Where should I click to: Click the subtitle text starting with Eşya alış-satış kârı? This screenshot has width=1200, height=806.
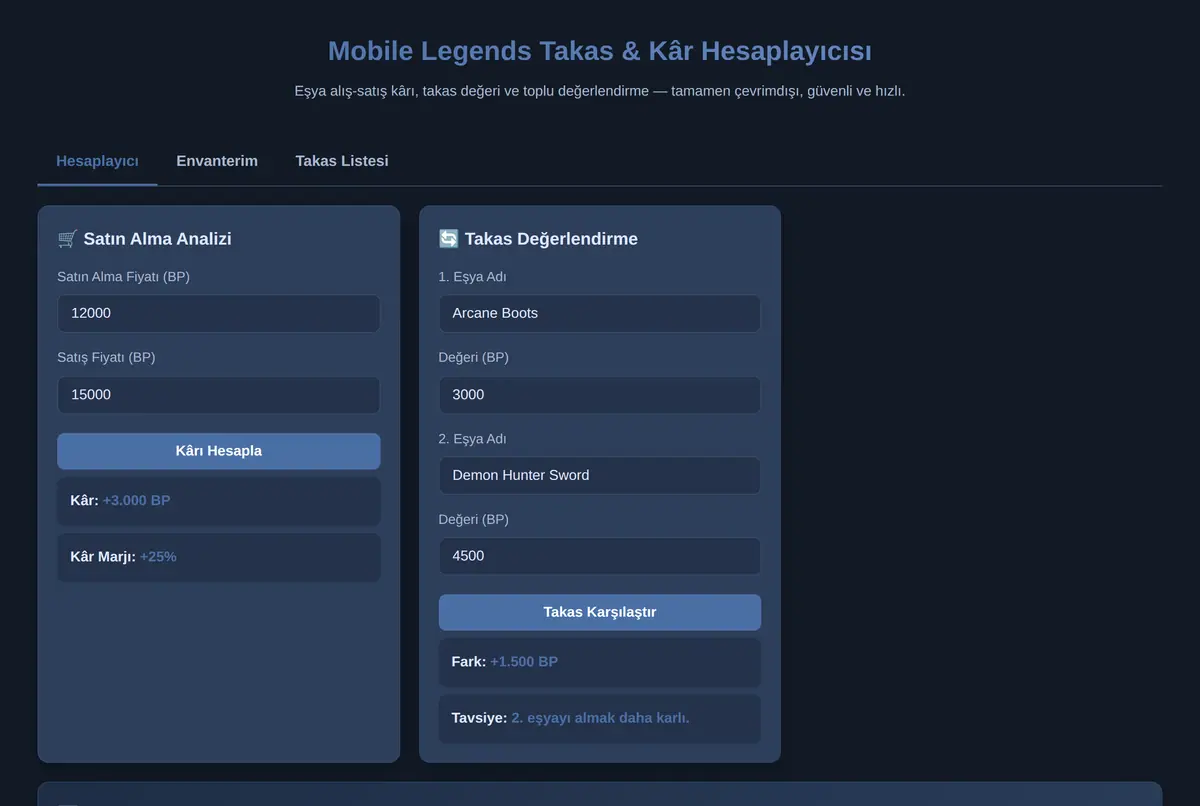(600, 91)
